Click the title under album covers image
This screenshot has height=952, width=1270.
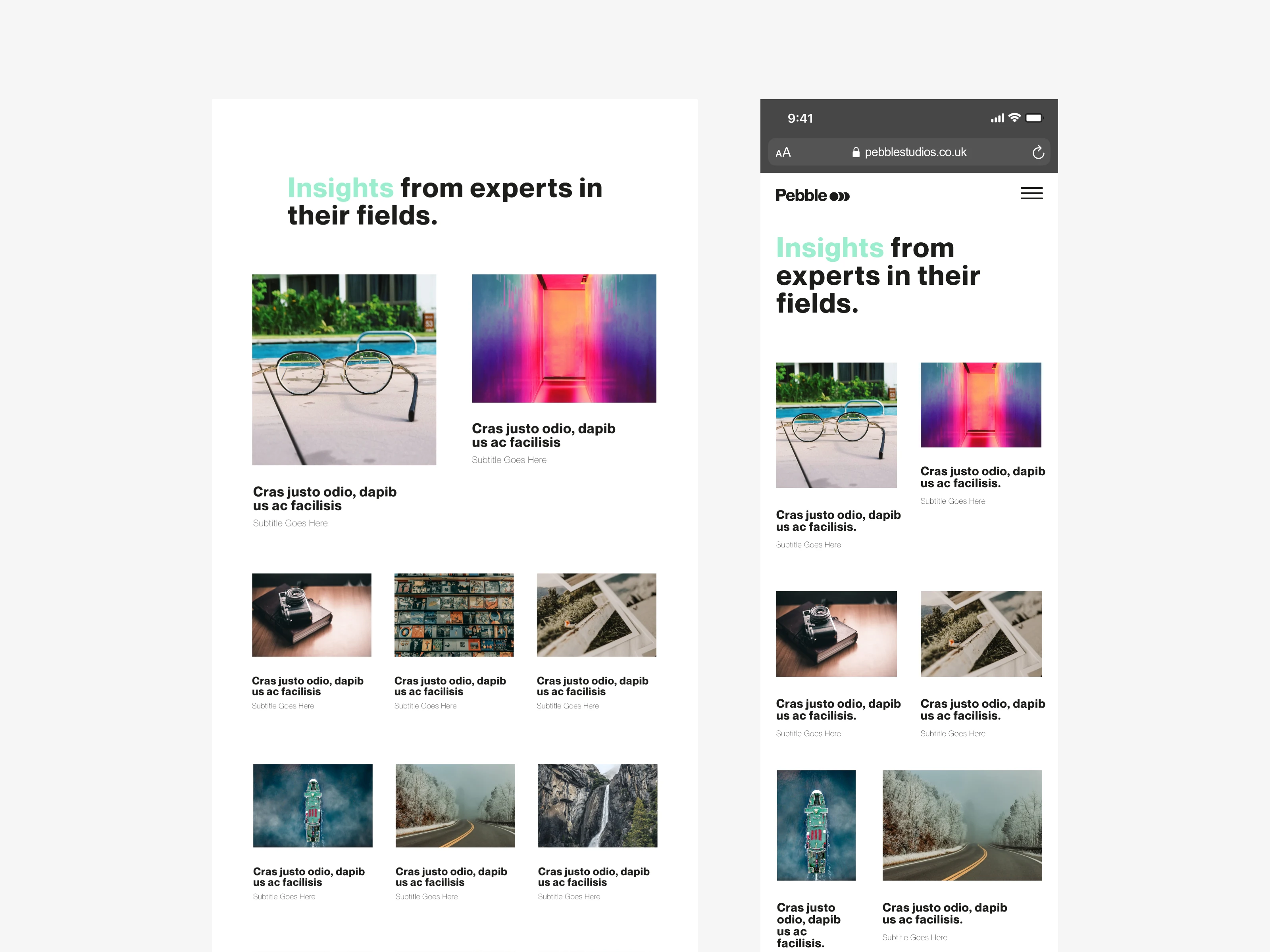[450, 686]
